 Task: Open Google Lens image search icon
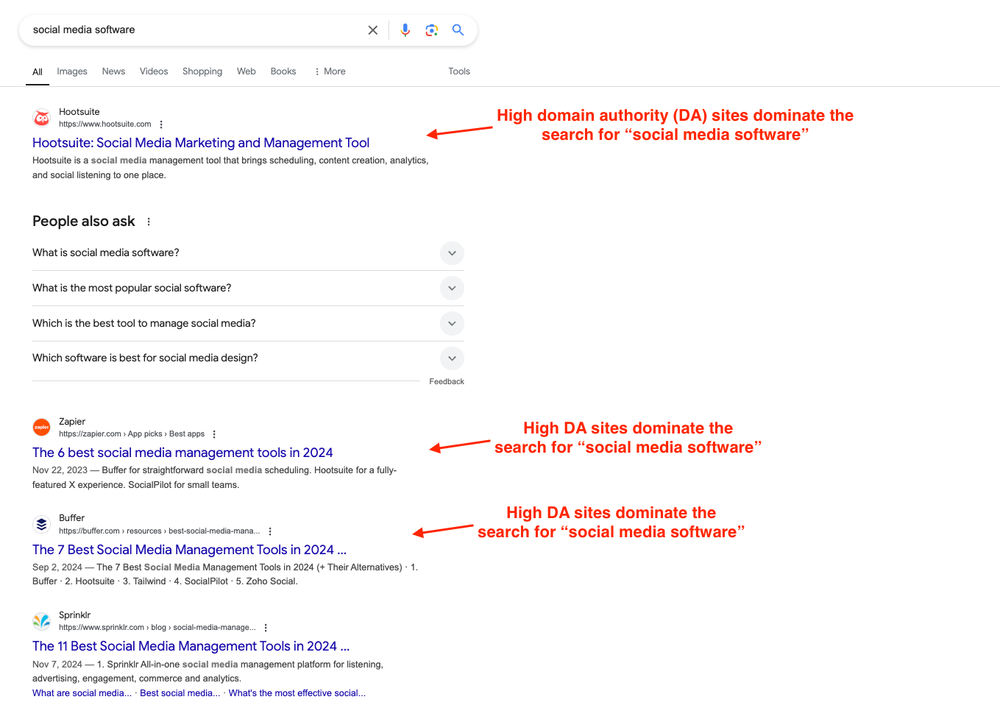click(432, 30)
